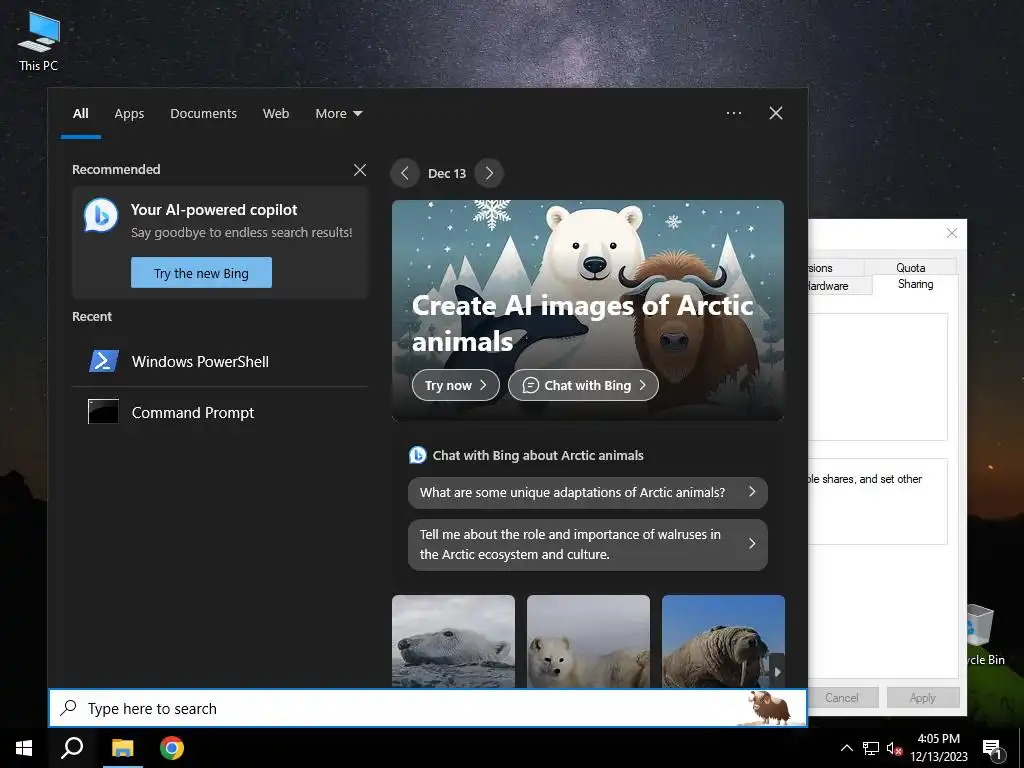The image size is (1024, 768).
Task: Click the taskbar Search magnifier icon
Action: pos(72,748)
